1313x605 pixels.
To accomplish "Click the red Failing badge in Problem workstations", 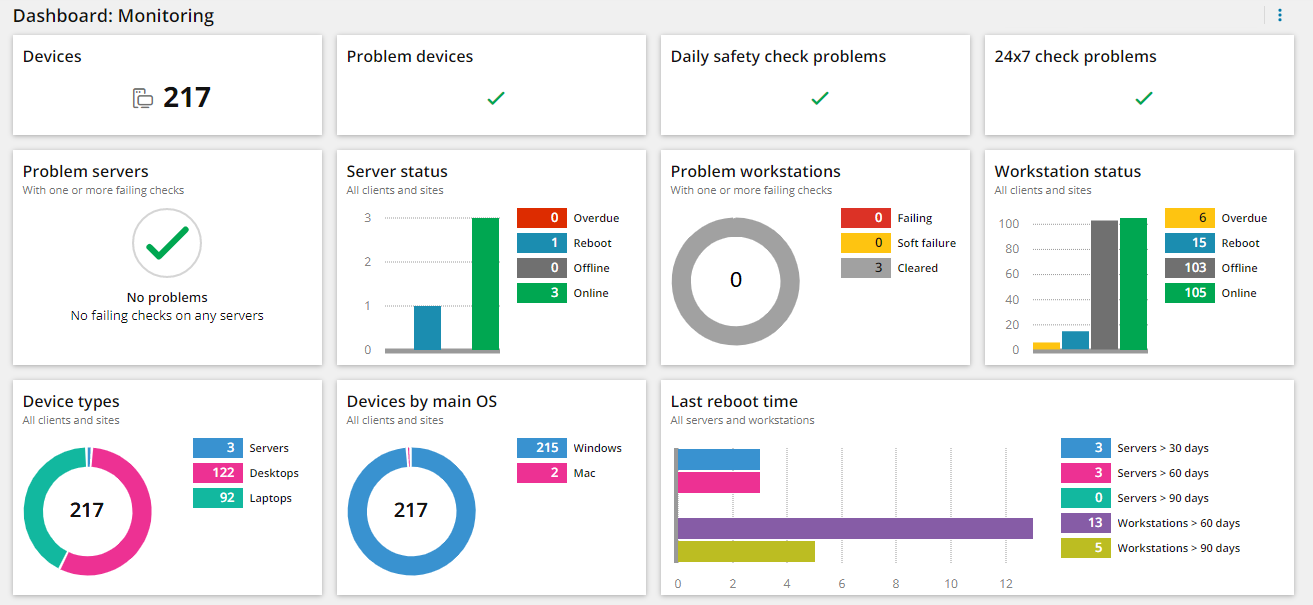I will [865, 217].
